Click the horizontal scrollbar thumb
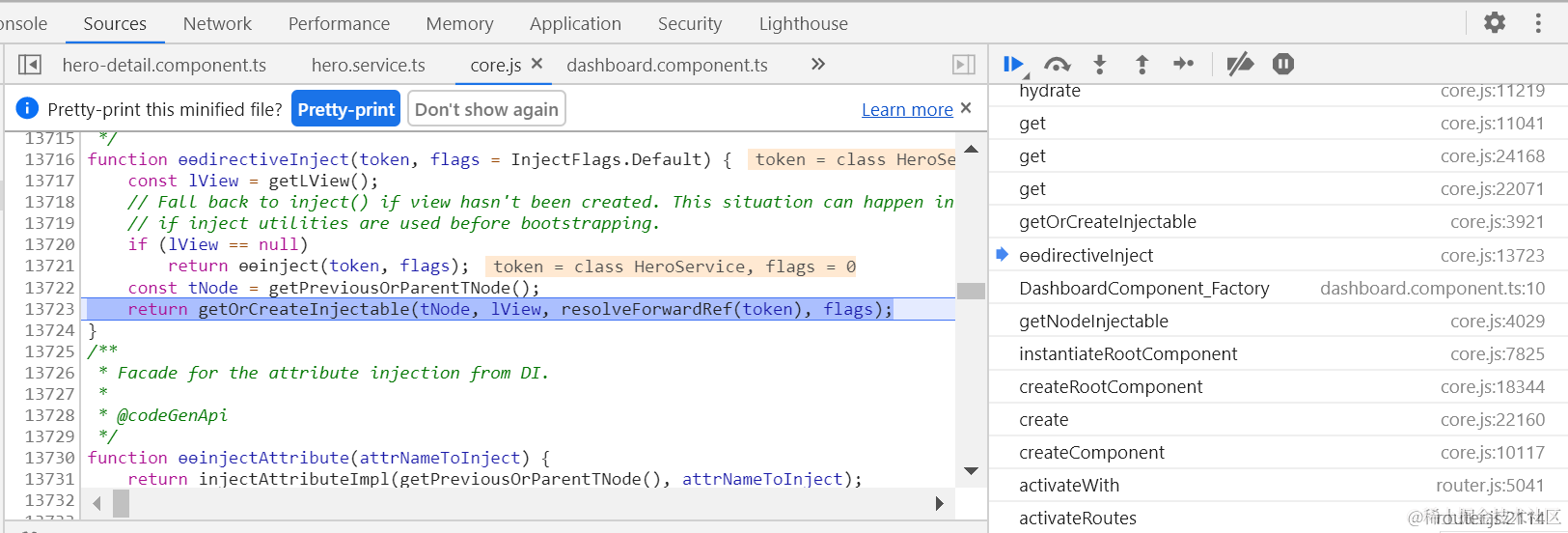Image resolution: width=1568 pixels, height=533 pixels. [121, 503]
